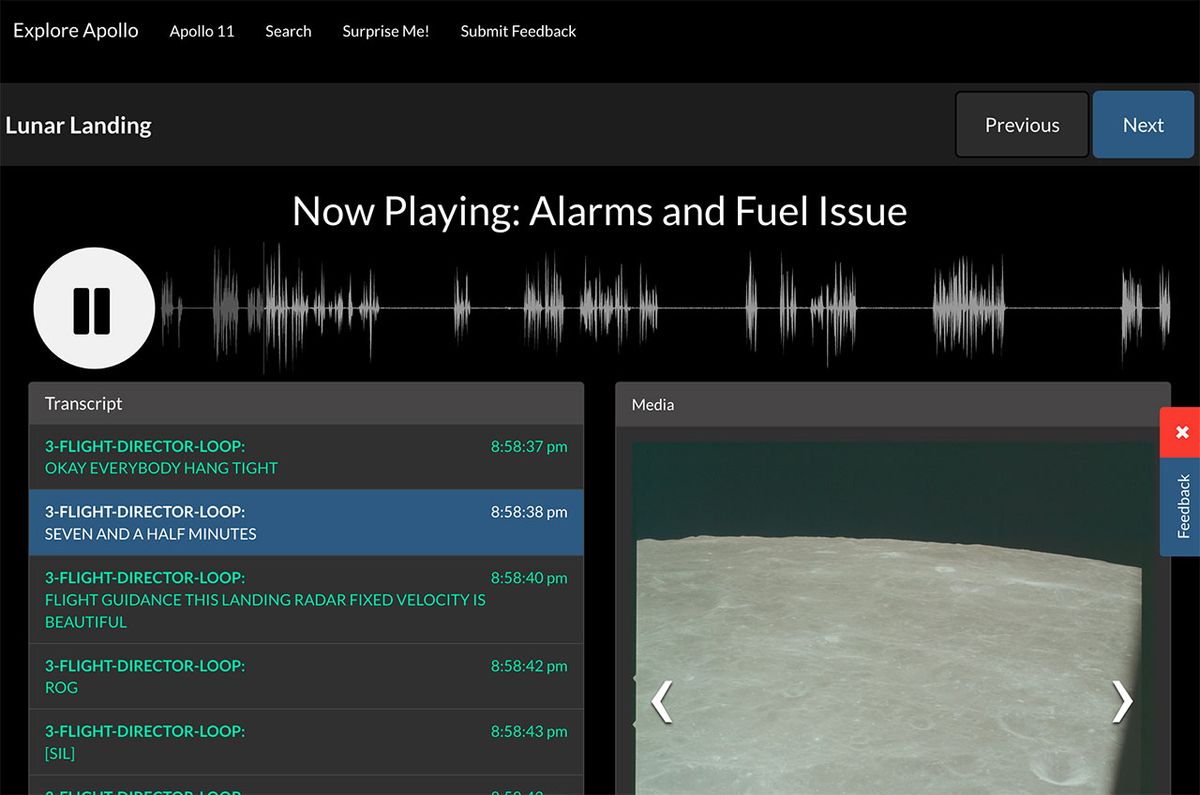Viewport: 1200px width, 795px height.
Task: Select transcript line OKAY EVERYBODY HANG TIGHT
Action: pos(306,457)
